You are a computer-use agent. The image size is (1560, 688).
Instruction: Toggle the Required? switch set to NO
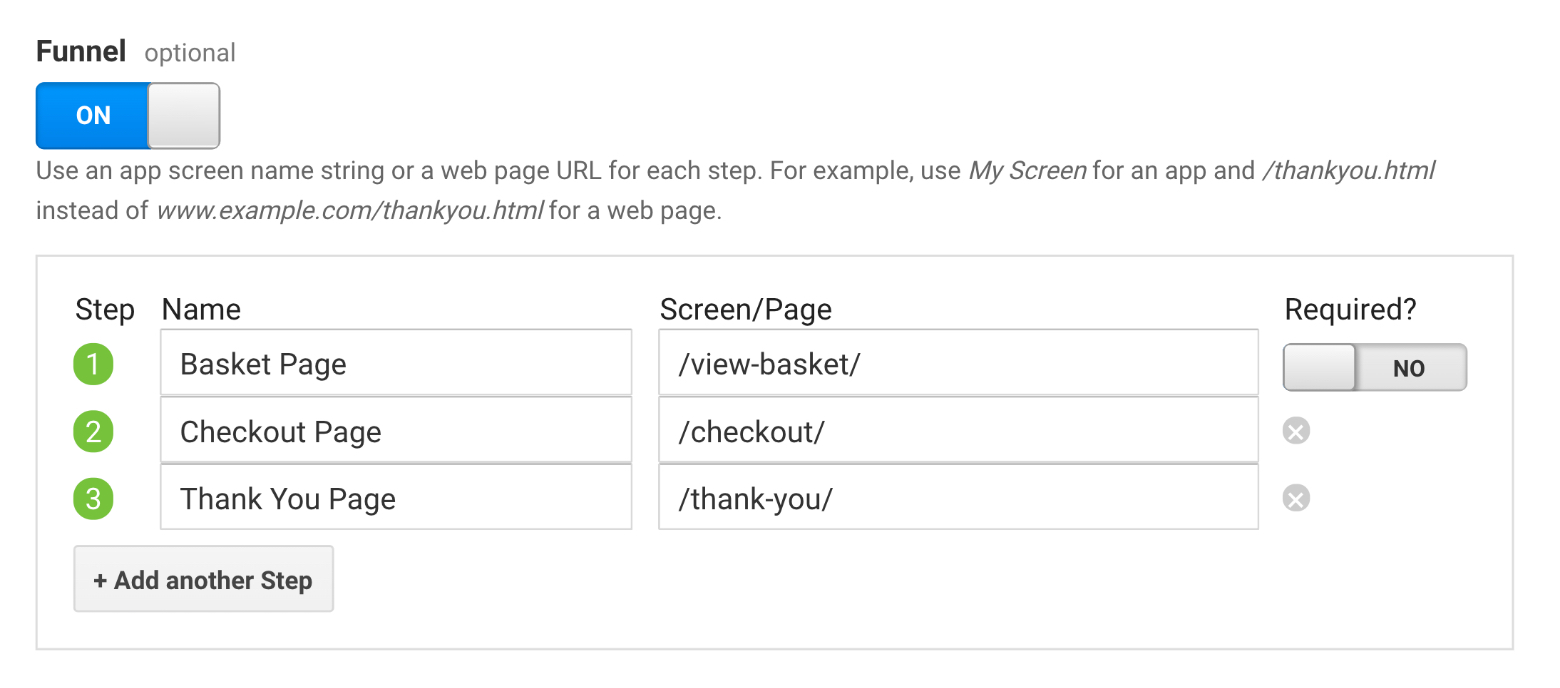tap(1374, 368)
